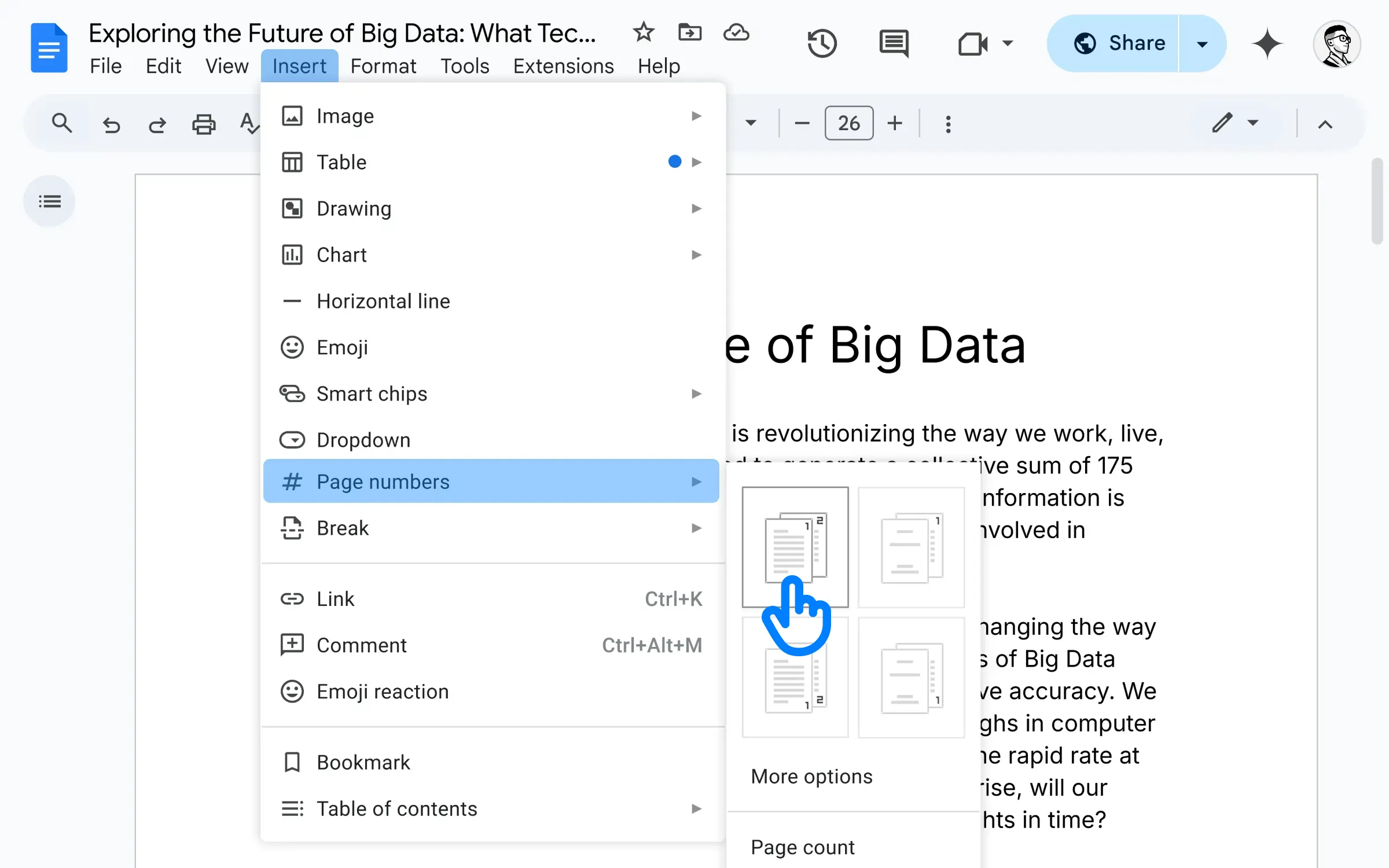Click More options for page numbers
The image size is (1389, 868).
(x=811, y=776)
